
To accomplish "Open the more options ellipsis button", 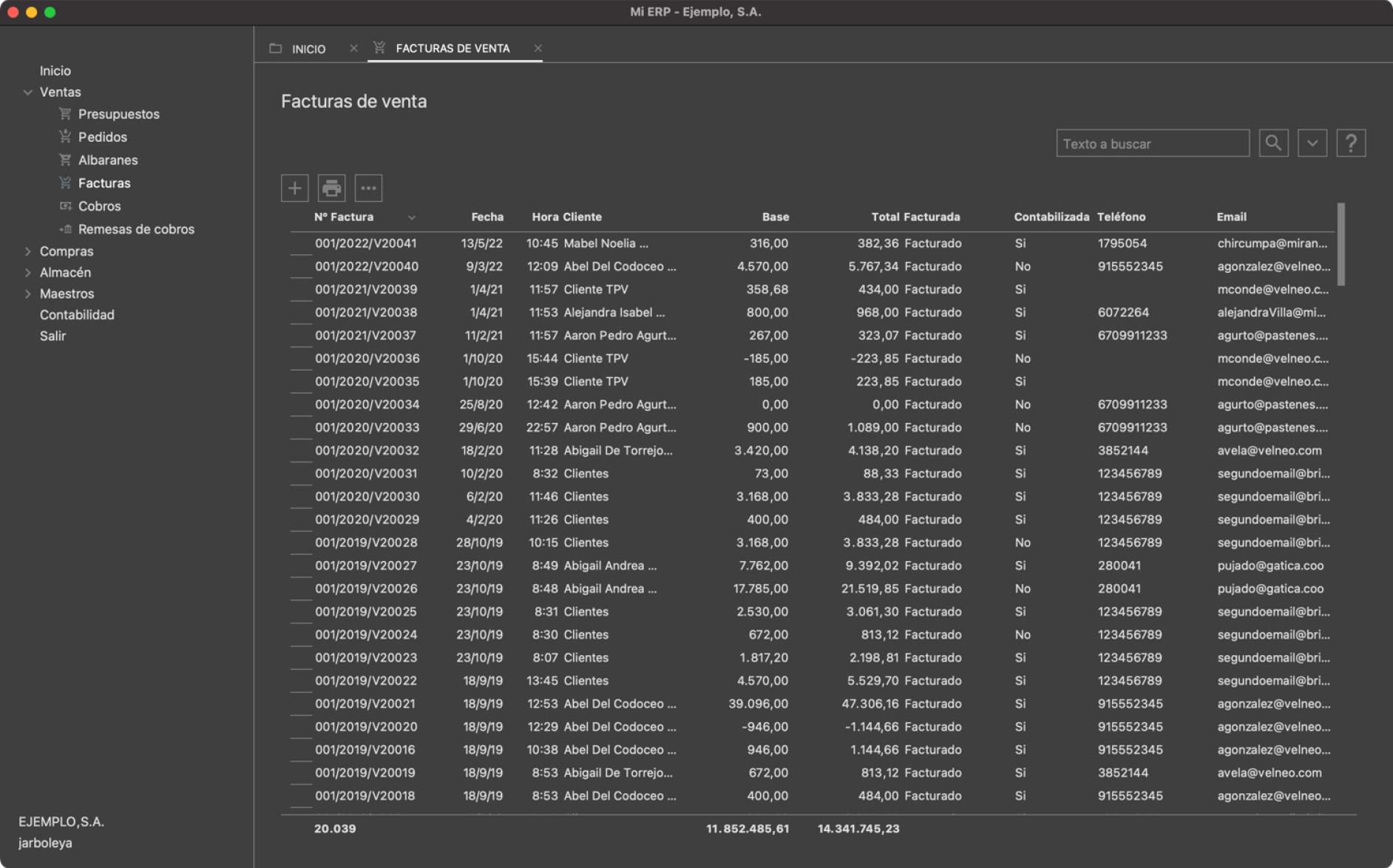I will tap(368, 188).
